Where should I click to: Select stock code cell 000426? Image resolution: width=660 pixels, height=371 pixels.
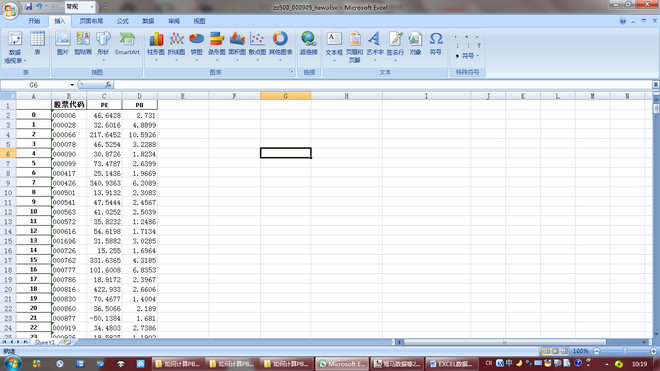click(x=69, y=183)
